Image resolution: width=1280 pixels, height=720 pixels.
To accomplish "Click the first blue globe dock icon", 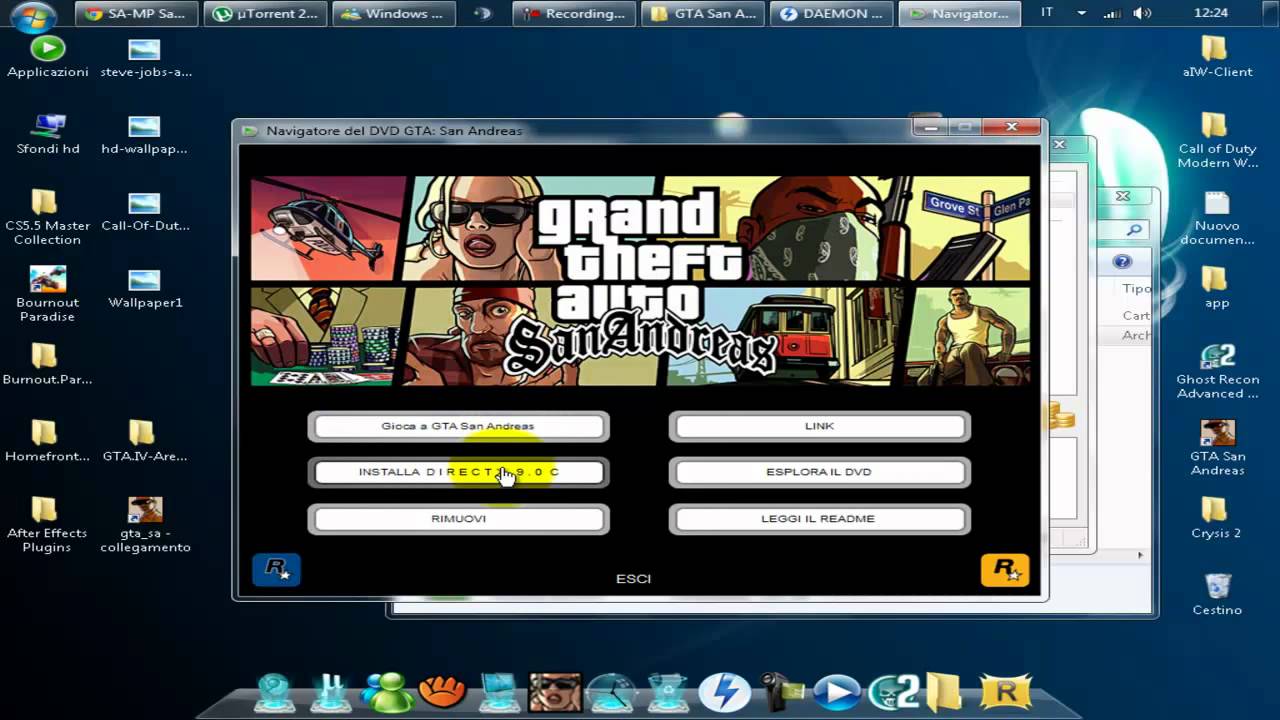I will click(x=275, y=692).
